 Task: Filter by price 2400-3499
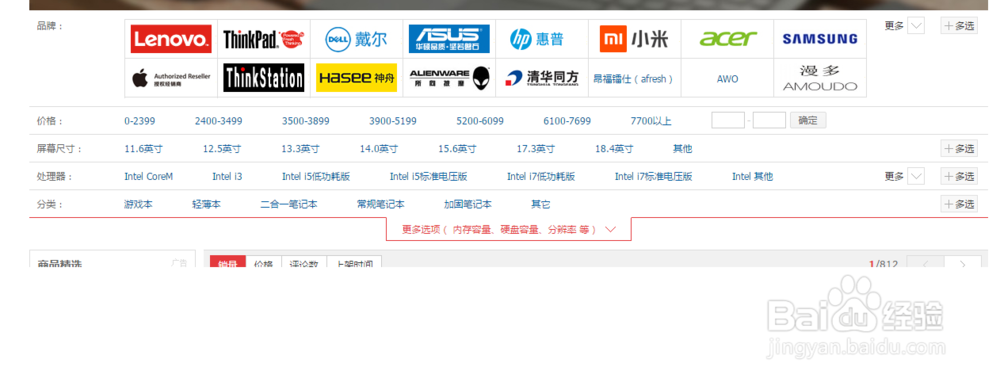click(219, 121)
